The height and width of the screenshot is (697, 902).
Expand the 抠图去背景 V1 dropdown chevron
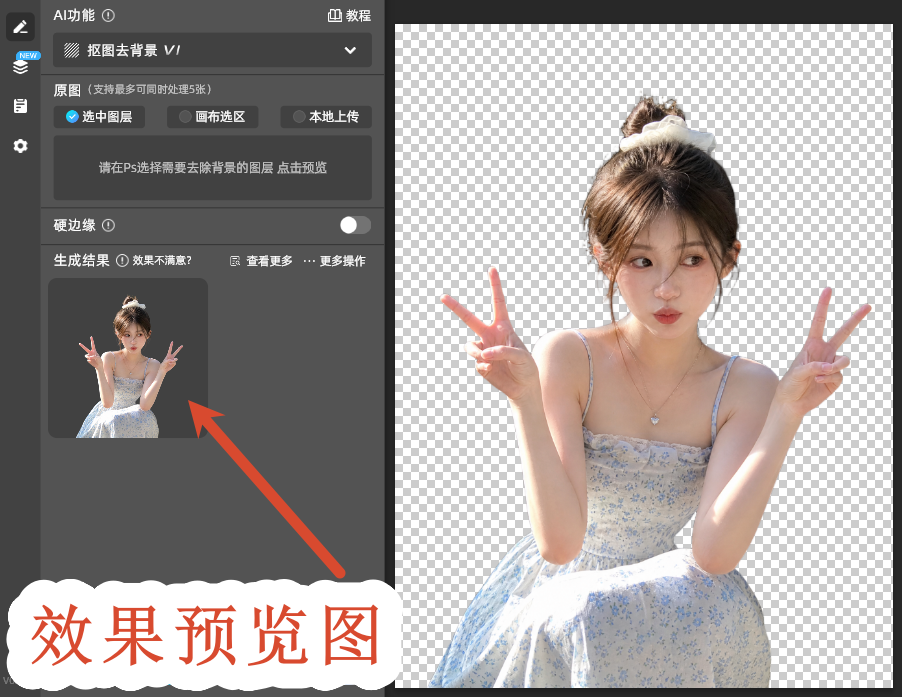[350, 51]
